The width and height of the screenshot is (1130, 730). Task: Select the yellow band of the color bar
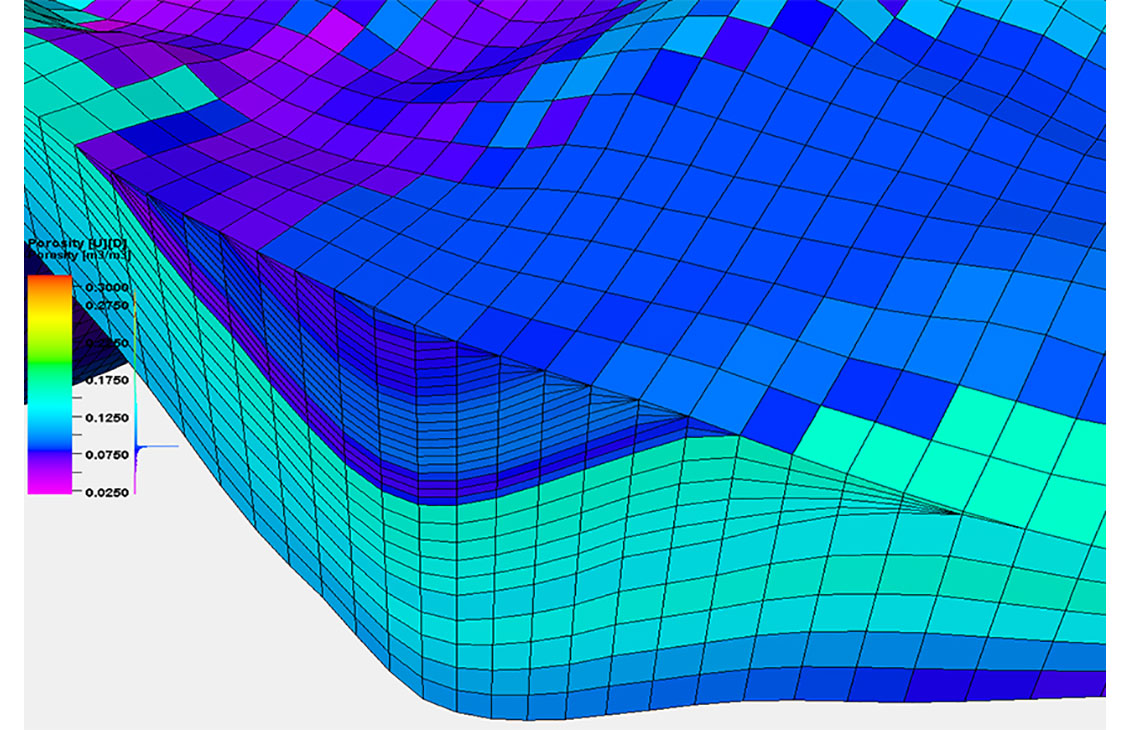(x=48, y=316)
